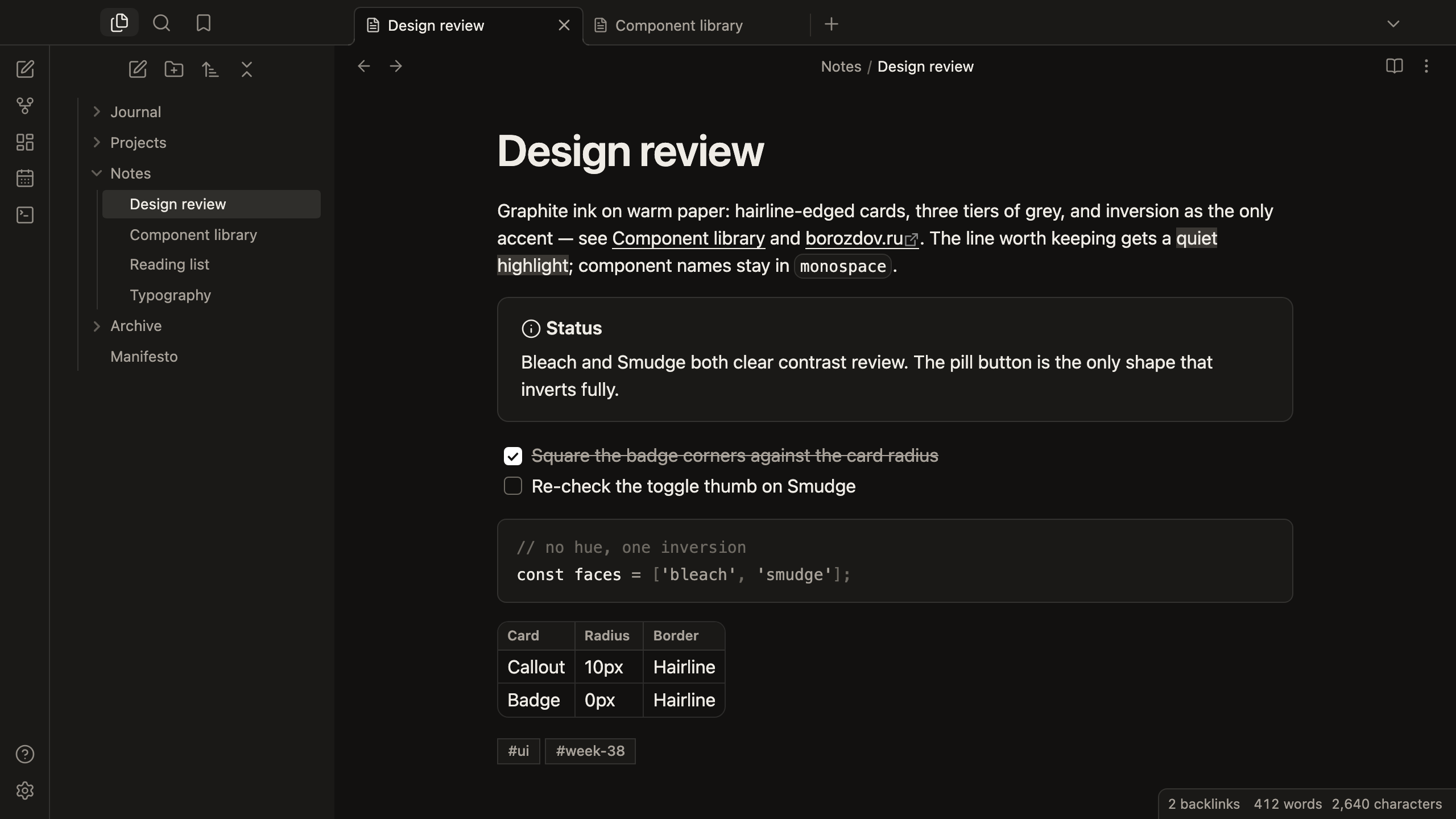
Task: Check the 'Re-check the toggle thumb' task
Action: (513, 486)
